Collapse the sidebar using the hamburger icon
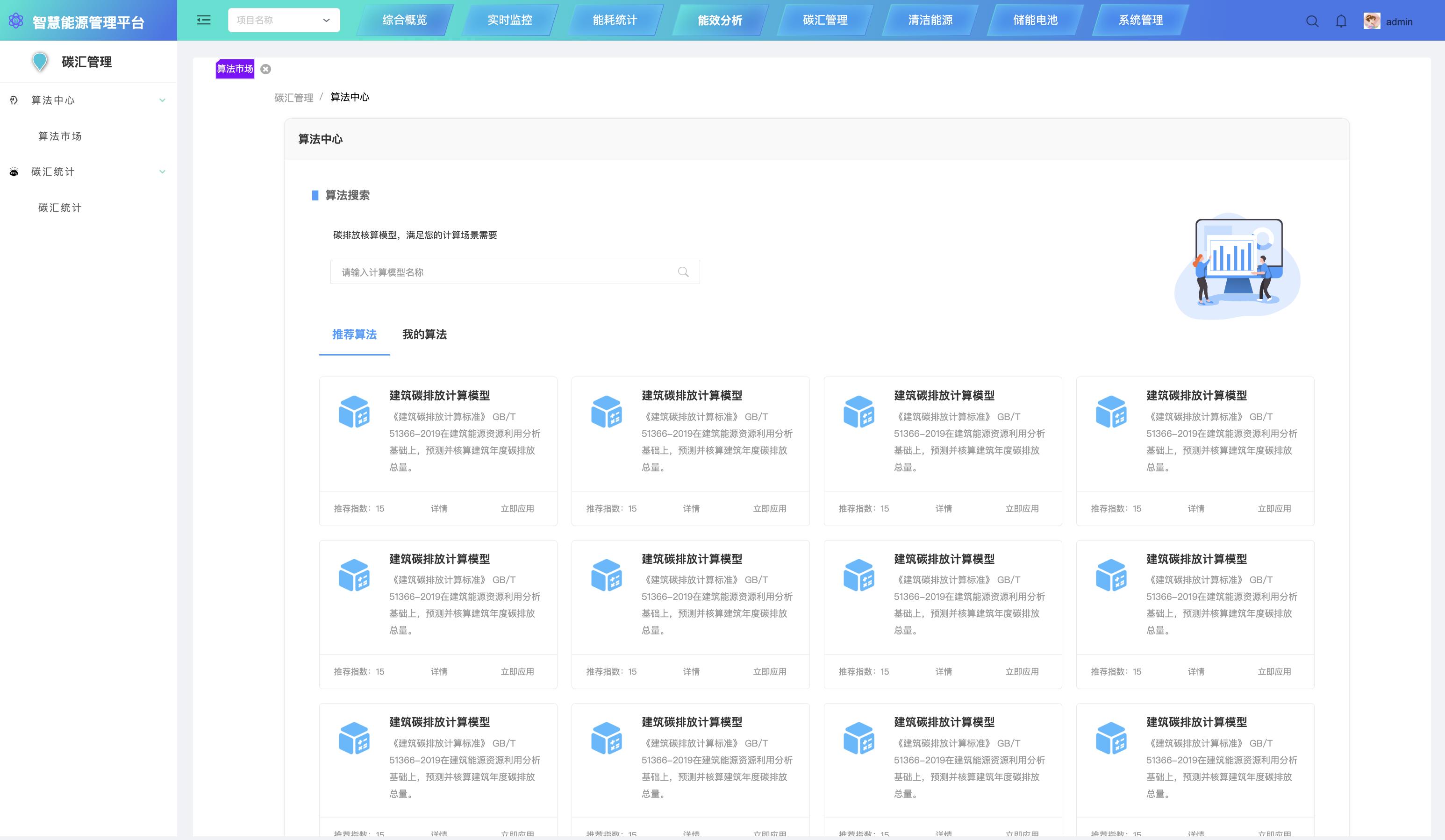 point(203,20)
